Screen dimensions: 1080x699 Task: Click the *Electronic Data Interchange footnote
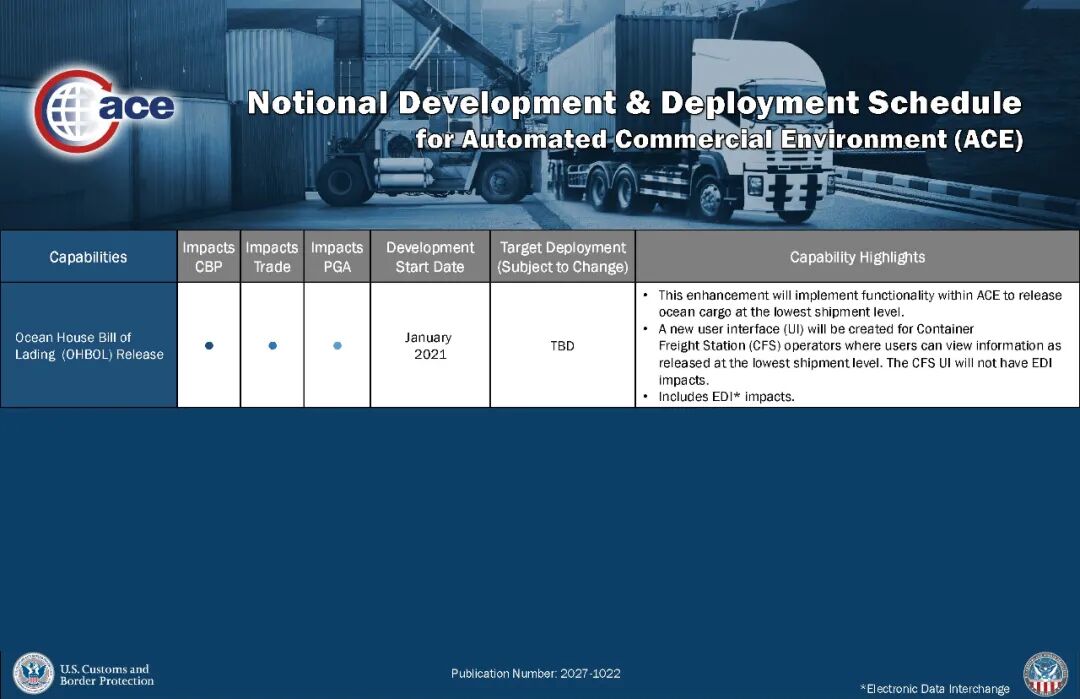tap(935, 689)
